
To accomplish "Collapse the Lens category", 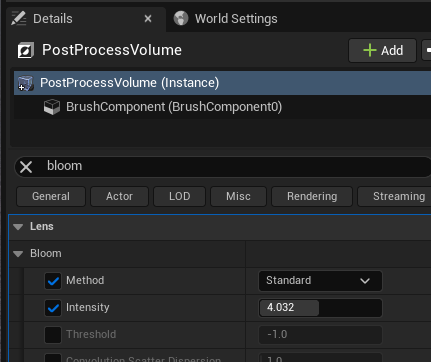I will [x=18, y=227].
